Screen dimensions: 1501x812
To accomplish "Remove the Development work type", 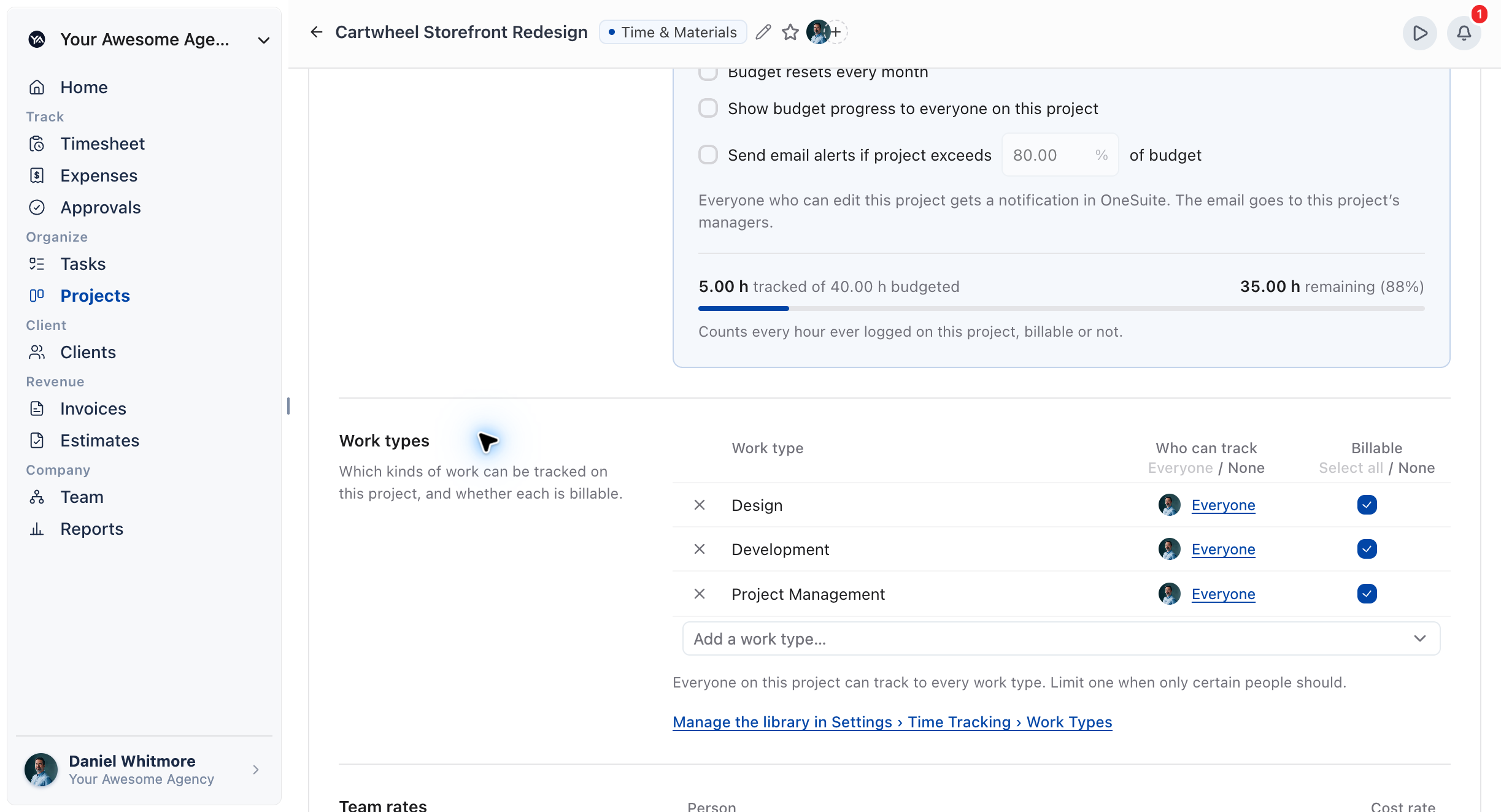I will [699, 549].
